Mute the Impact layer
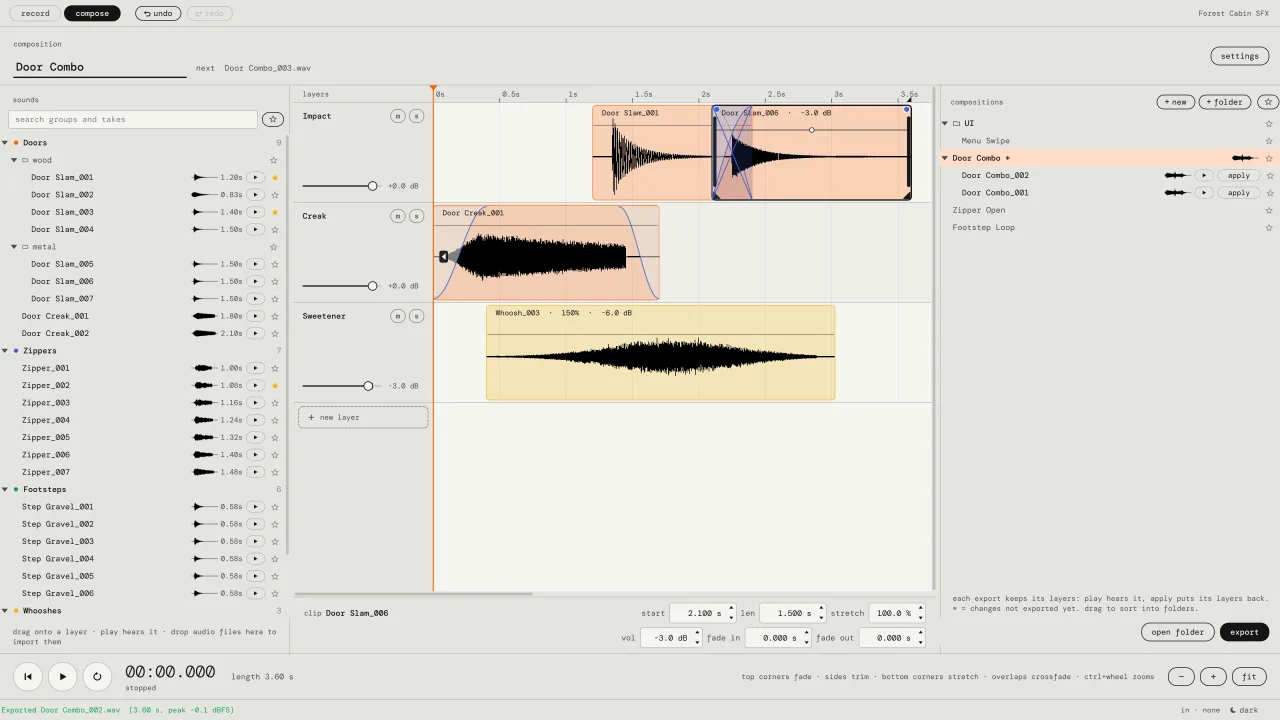 [398, 116]
